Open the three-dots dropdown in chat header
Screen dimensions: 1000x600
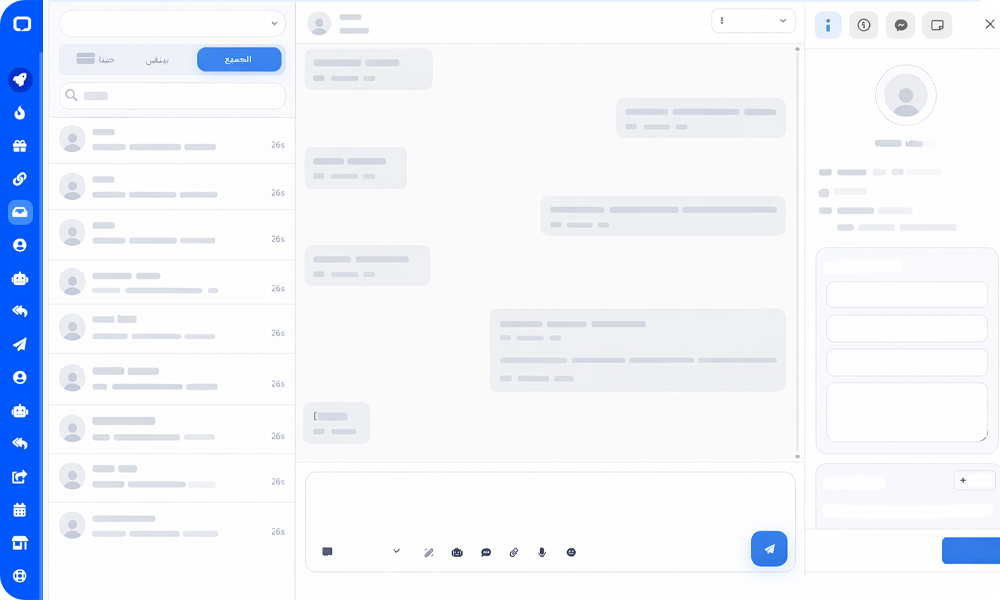click(x=754, y=21)
